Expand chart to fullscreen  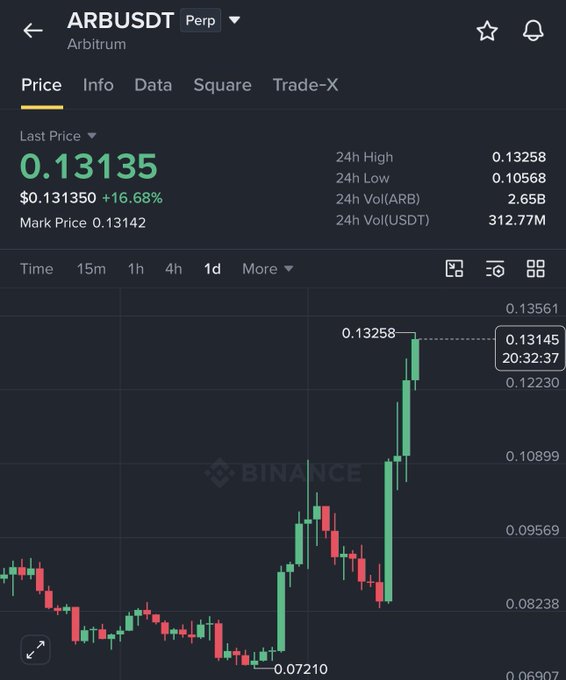tap(36, 650)
